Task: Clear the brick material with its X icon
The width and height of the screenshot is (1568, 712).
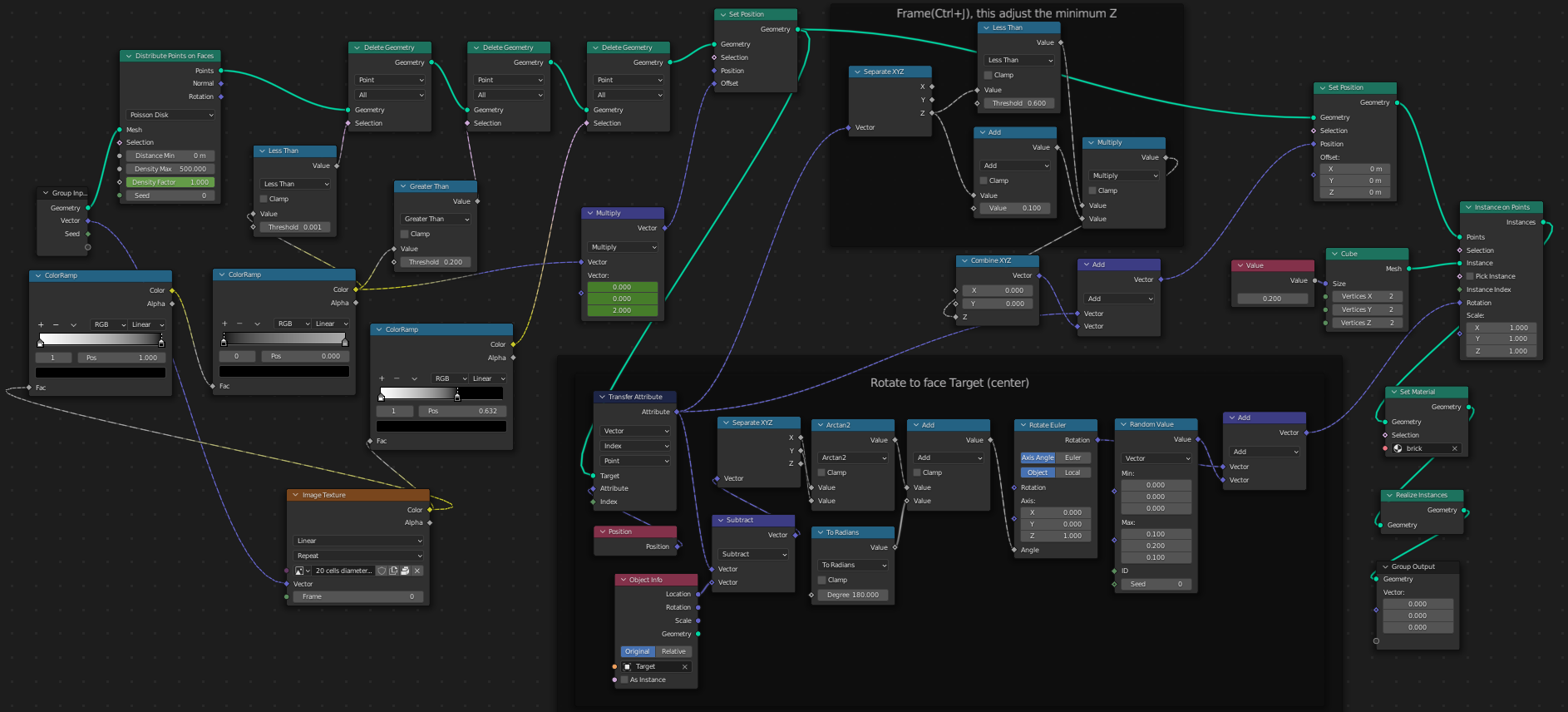Action: 1454,448
